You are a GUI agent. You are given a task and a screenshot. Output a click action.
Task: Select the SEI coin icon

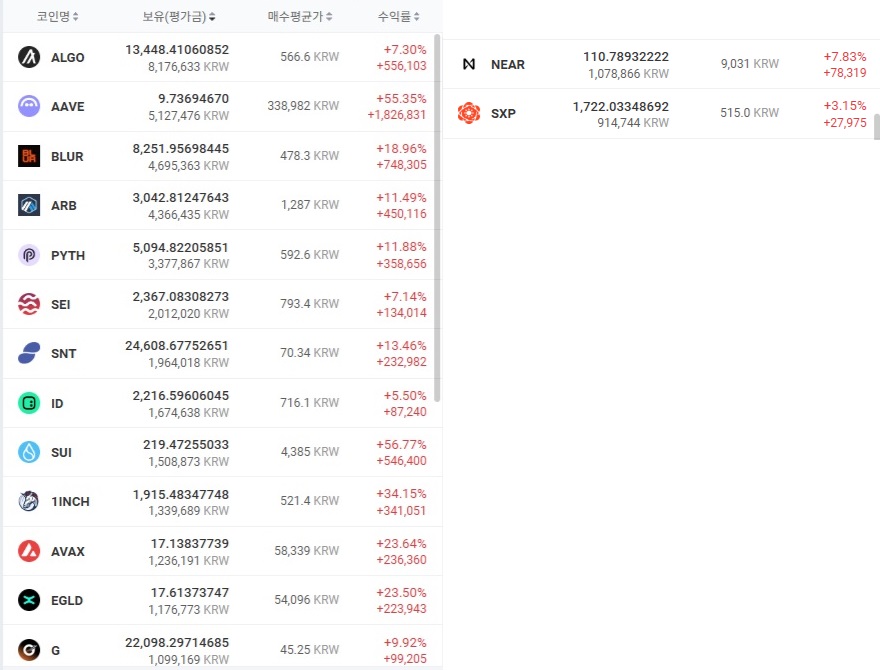point(29,304)
